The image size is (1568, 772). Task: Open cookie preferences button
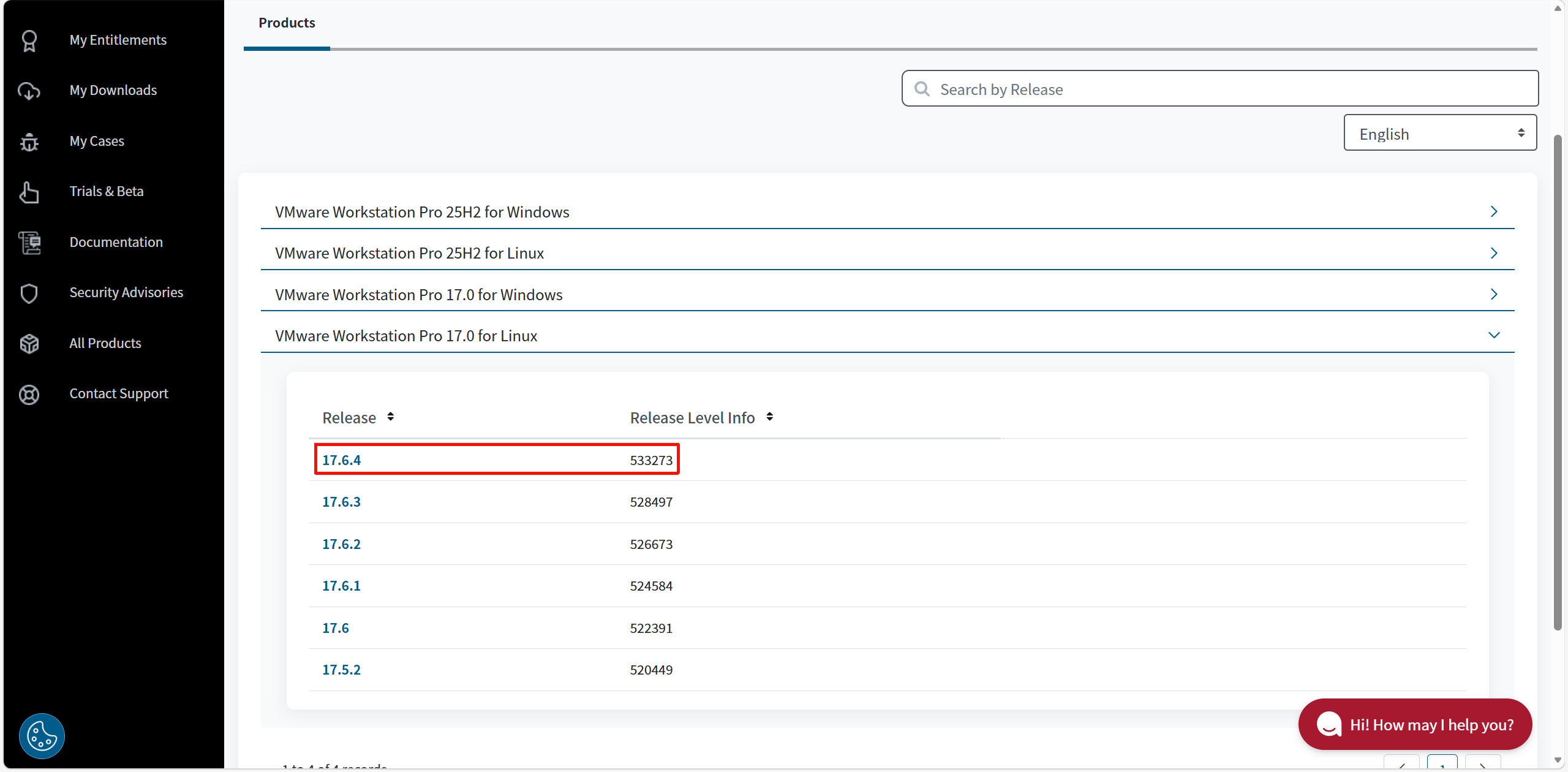tap(42, 735)
